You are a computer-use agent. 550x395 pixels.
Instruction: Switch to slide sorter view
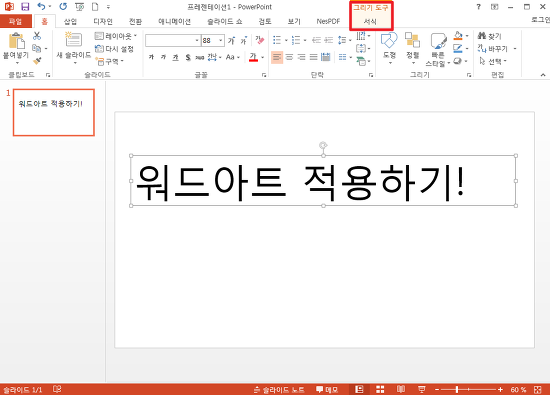tap(380, 389)
